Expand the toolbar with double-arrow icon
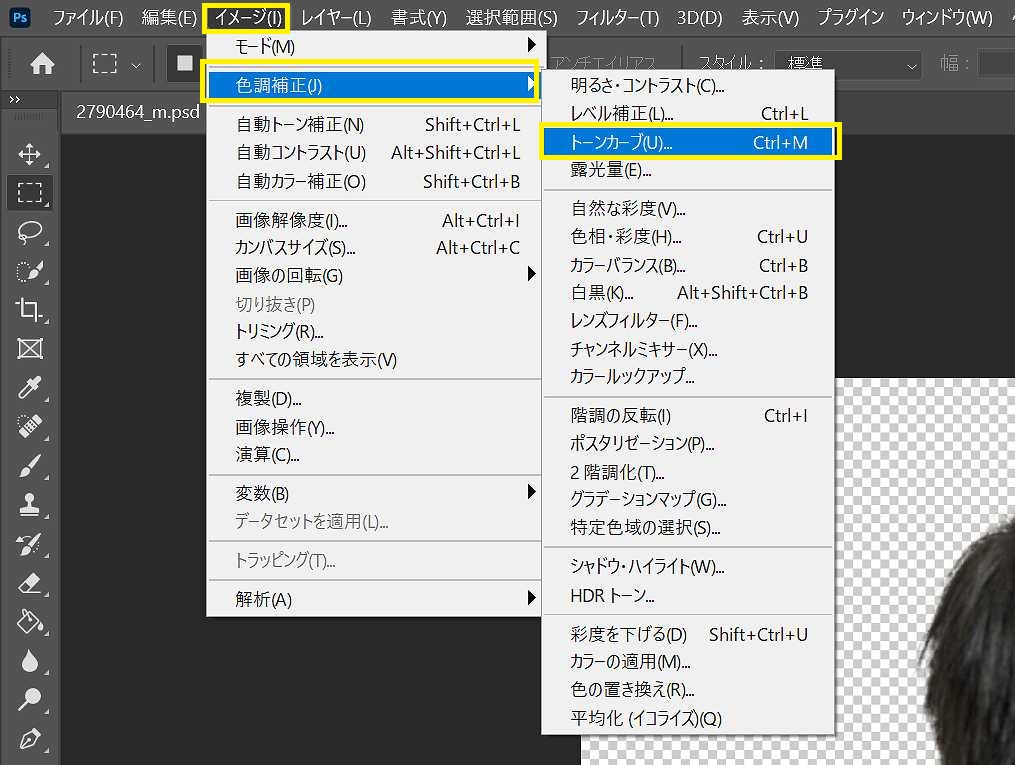 15,100
